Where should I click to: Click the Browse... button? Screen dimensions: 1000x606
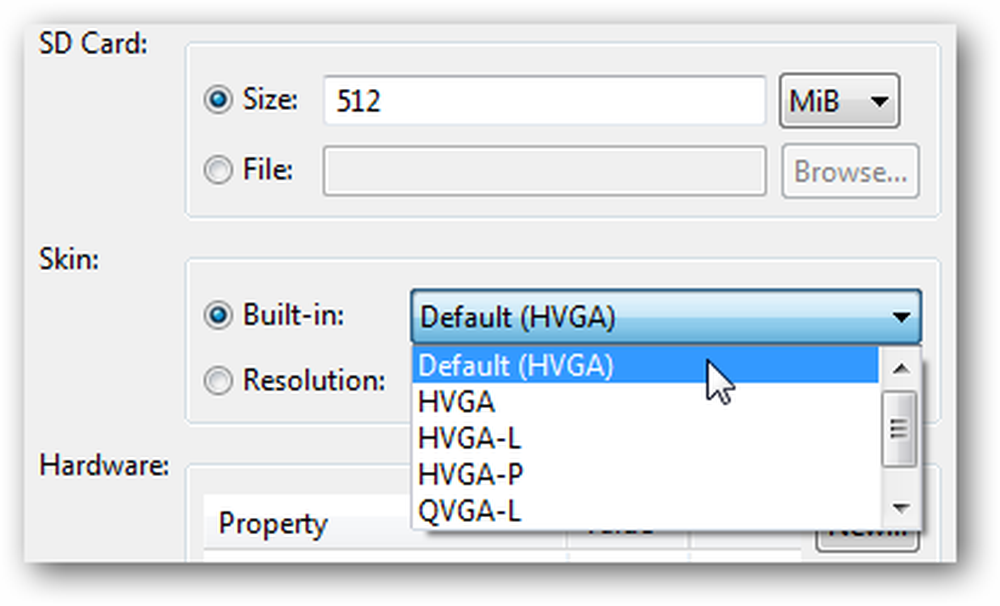pyautogui.click(x=850, y=171)
